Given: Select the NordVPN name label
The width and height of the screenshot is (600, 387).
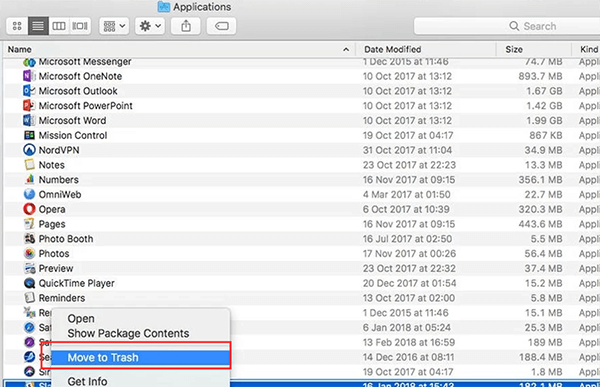Looking at the screenshot, I should click(x=59, y=150).
